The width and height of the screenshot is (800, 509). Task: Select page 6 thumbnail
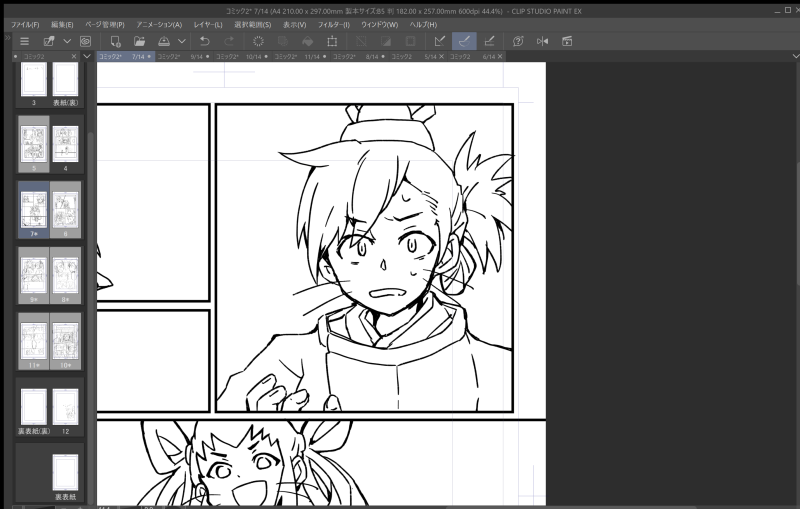[65, 210]
